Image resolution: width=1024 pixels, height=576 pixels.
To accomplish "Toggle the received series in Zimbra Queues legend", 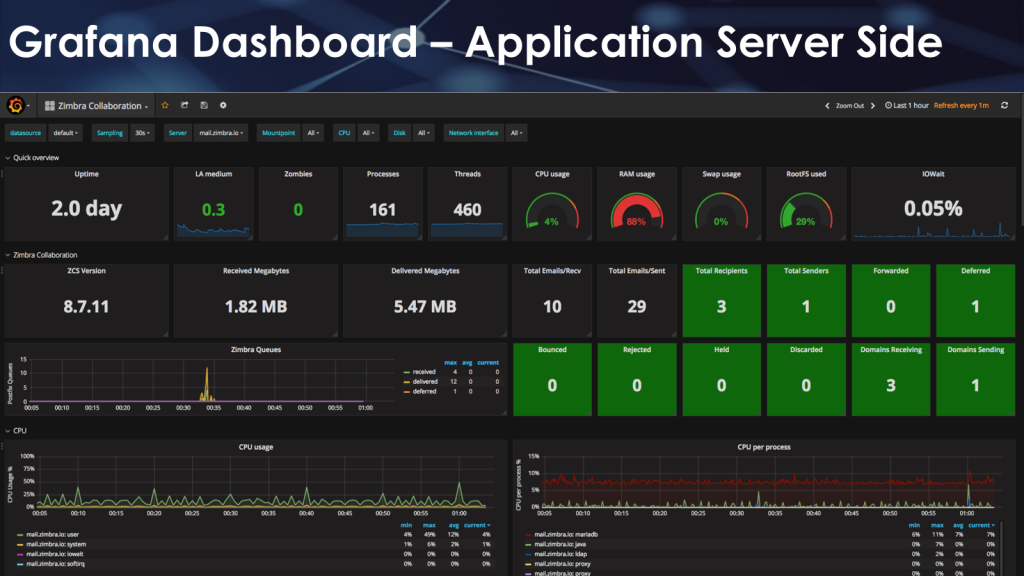I will coord(424,372).
